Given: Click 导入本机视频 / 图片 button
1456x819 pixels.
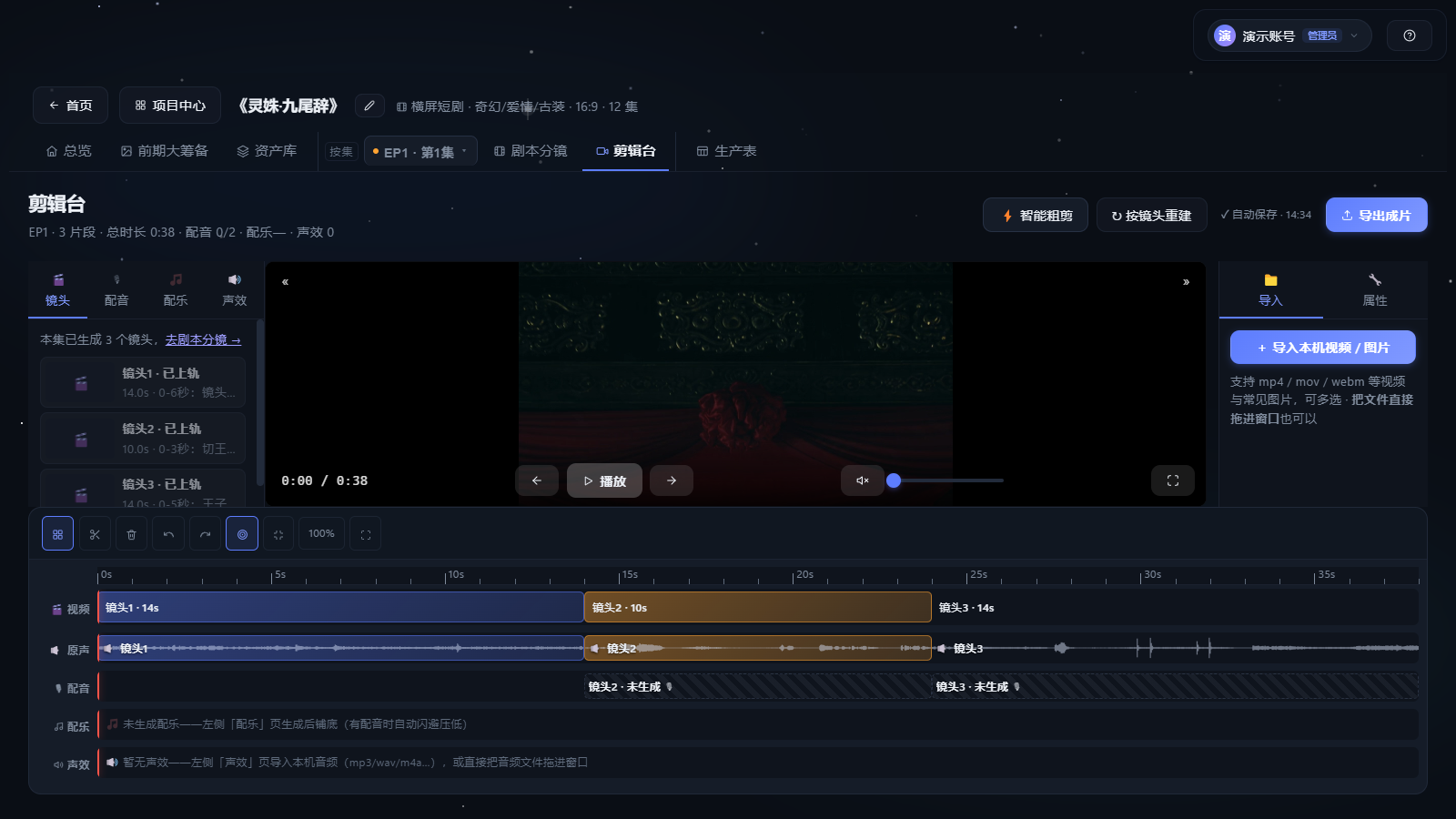Looking at the screenshot, I should (x=1323, y=348).
